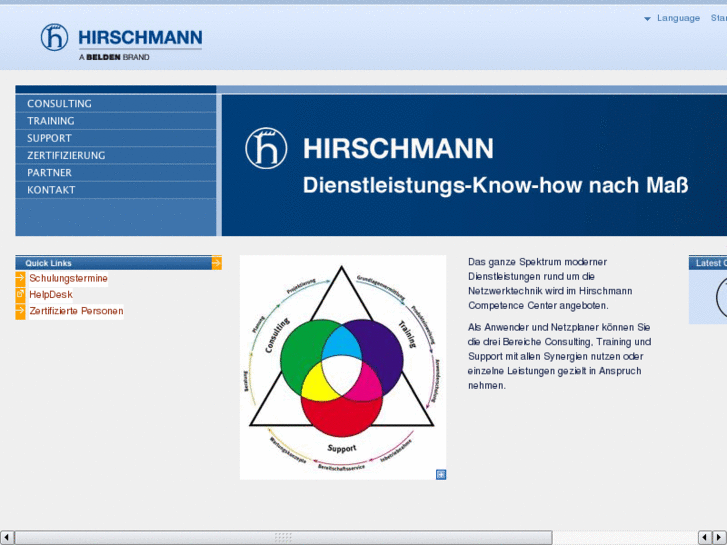Click the Hirschmann emblem in the banner
727x545 pixels.
click(266, 149)
